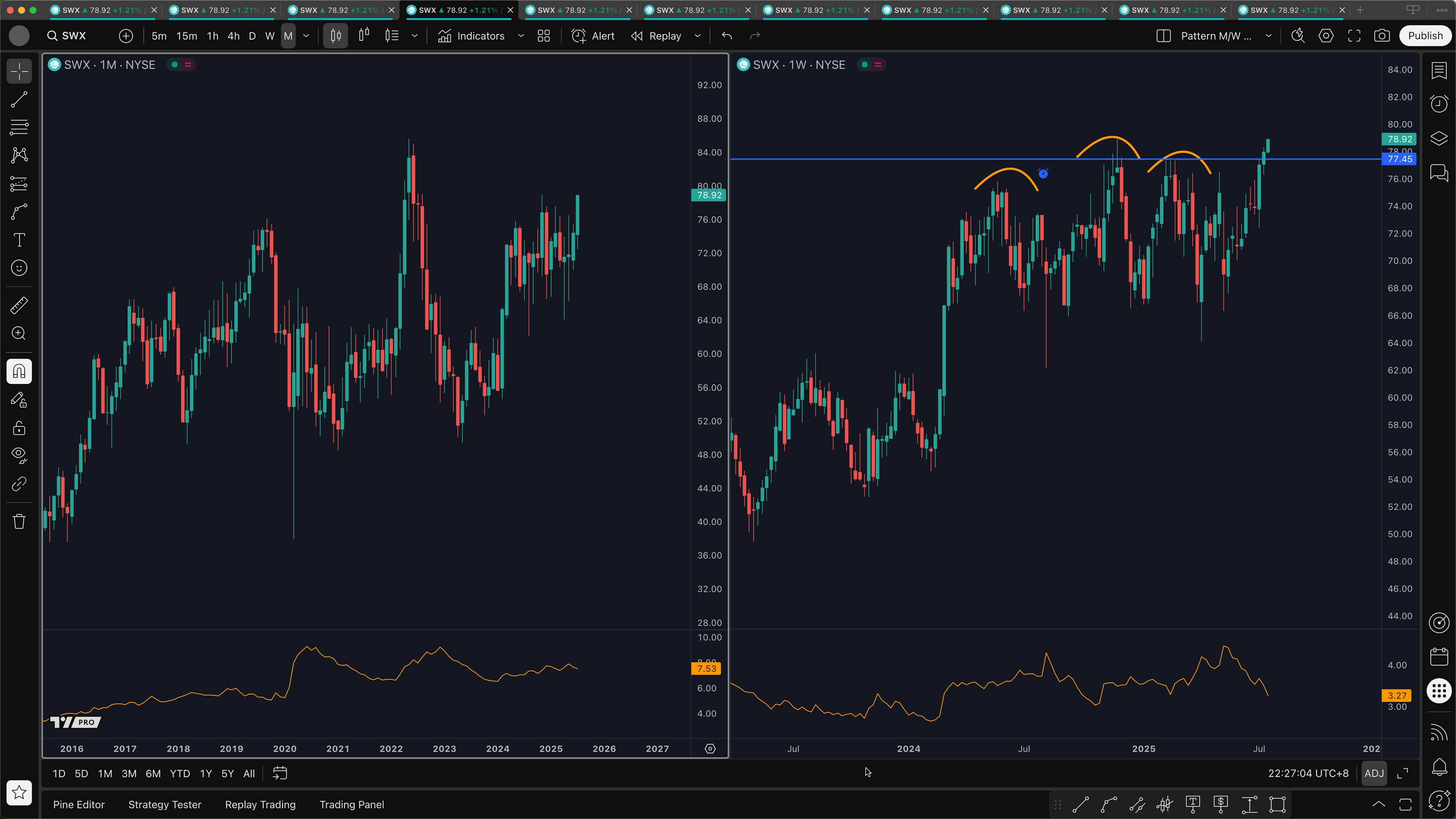Open the chats speech bubble panel
The width and height of the screenshot is (1456, 819).
[x=1439, y=173]
